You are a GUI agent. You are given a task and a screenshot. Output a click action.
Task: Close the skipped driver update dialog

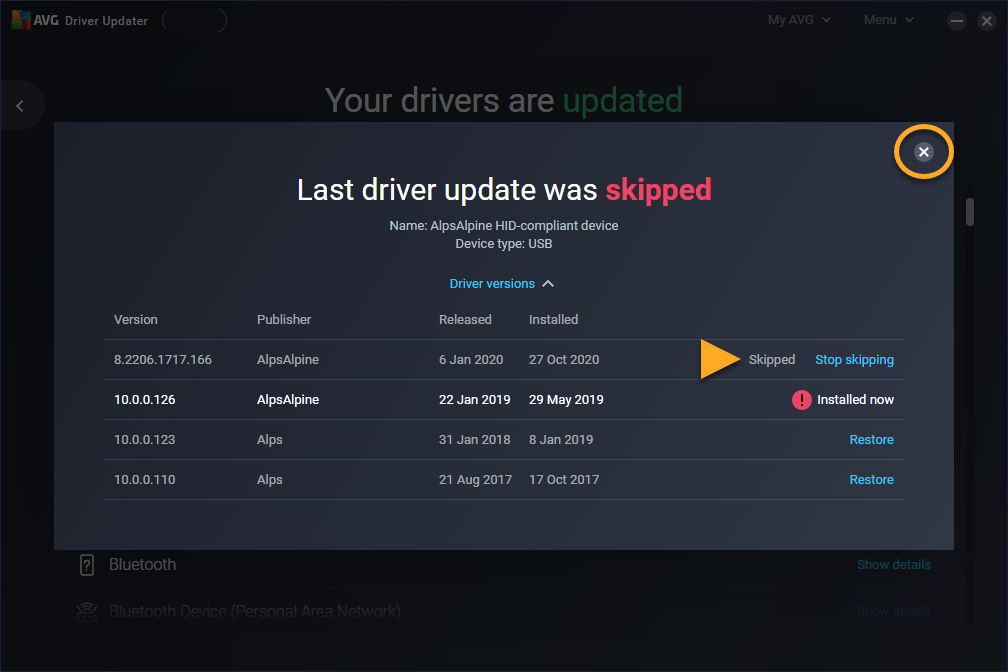[923, 152]
